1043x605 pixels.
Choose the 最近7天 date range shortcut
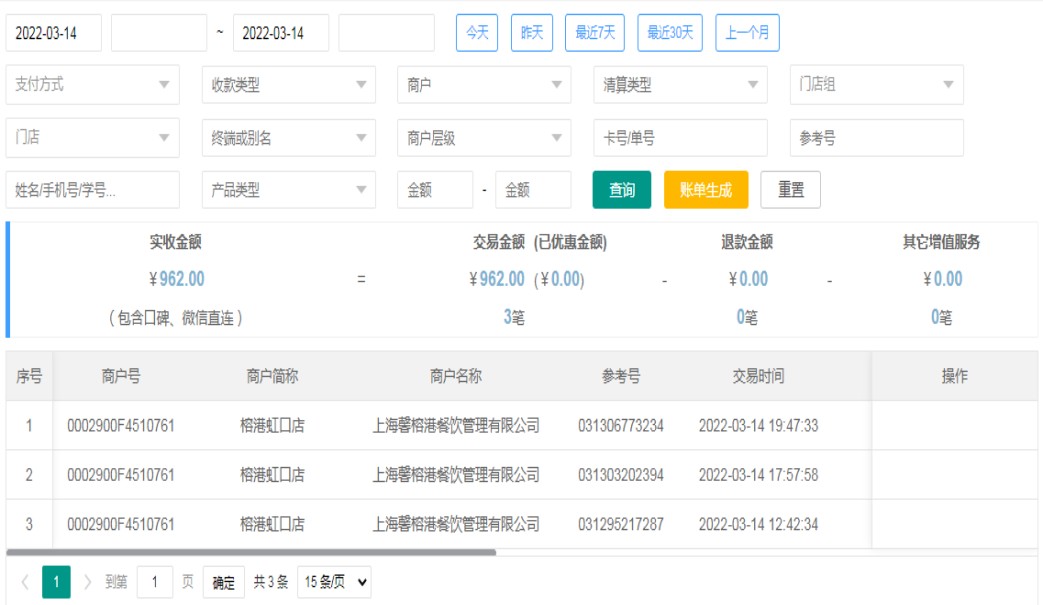point(594,33)
